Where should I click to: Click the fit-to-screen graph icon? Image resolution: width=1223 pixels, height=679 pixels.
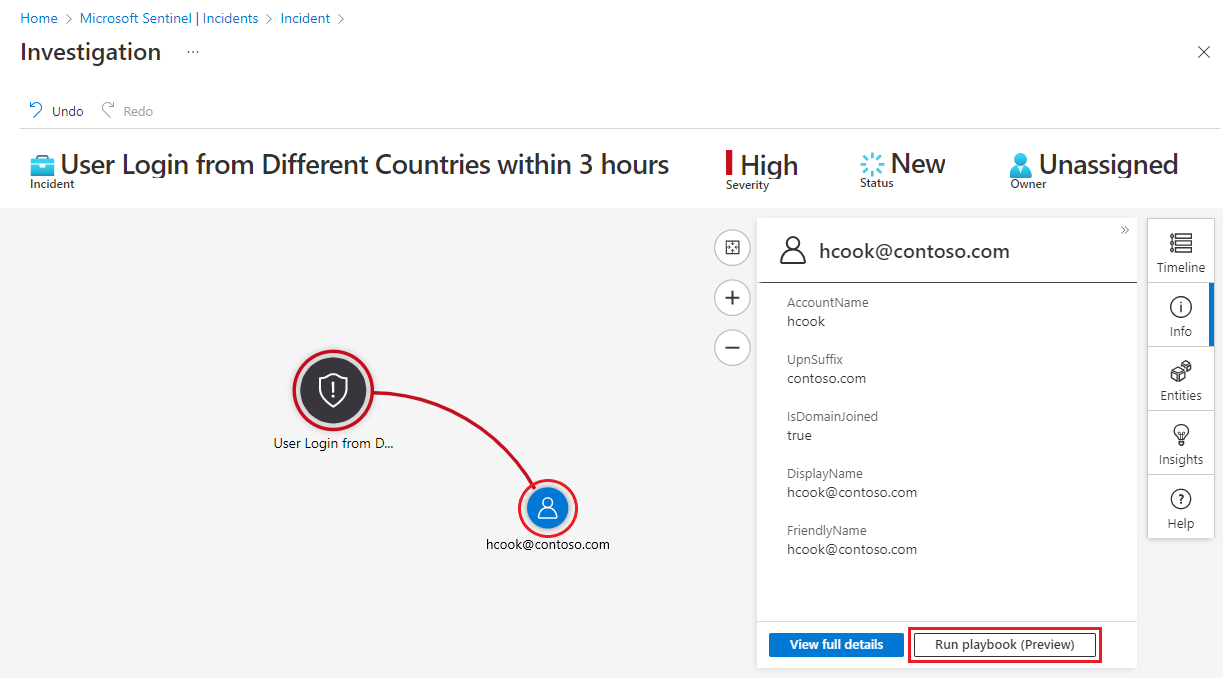point(732,247)
